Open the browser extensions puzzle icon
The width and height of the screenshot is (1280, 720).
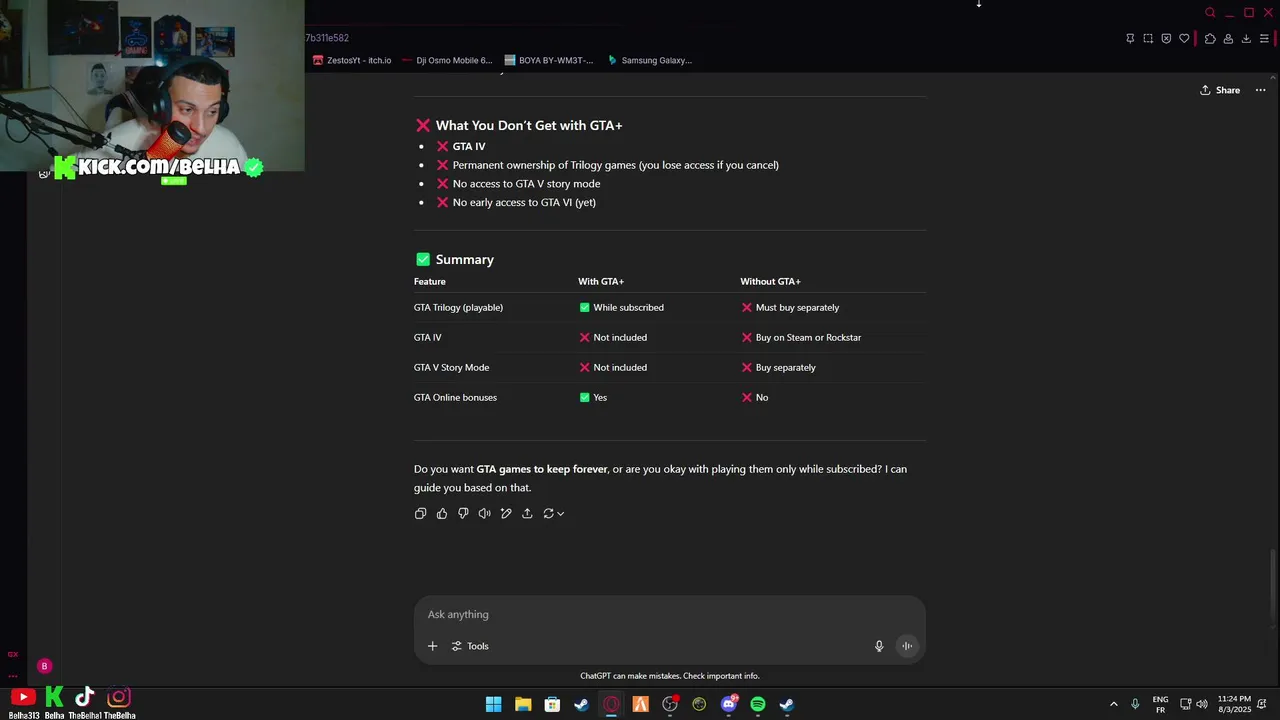click(1210, 39)
